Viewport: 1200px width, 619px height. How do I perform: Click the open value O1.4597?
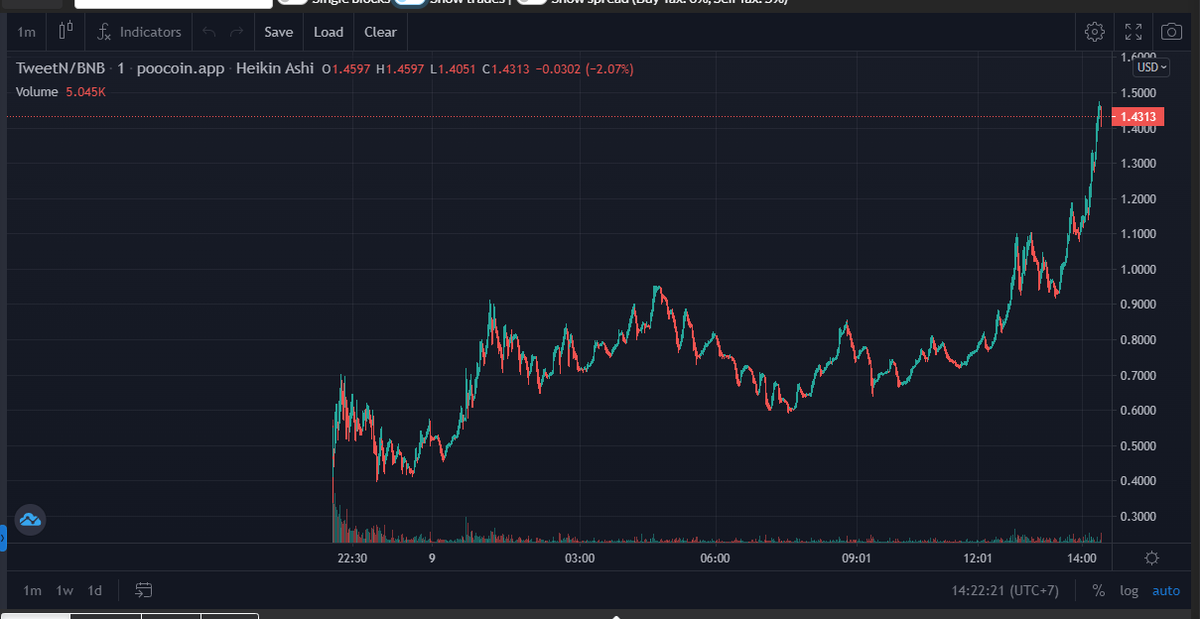[346, 69]
